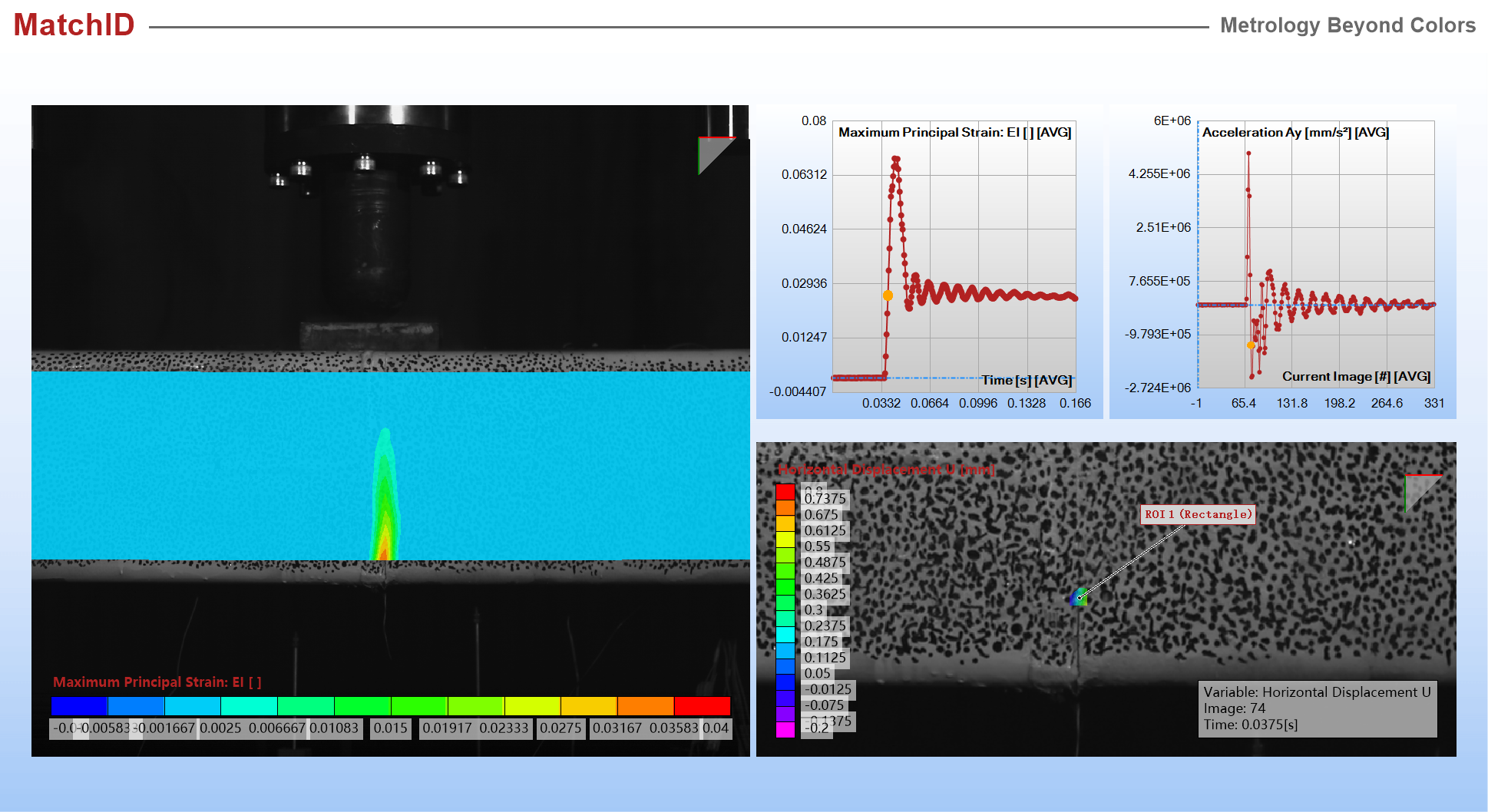Click the 0.1125 label in the displacement legend

click(825, 658)
